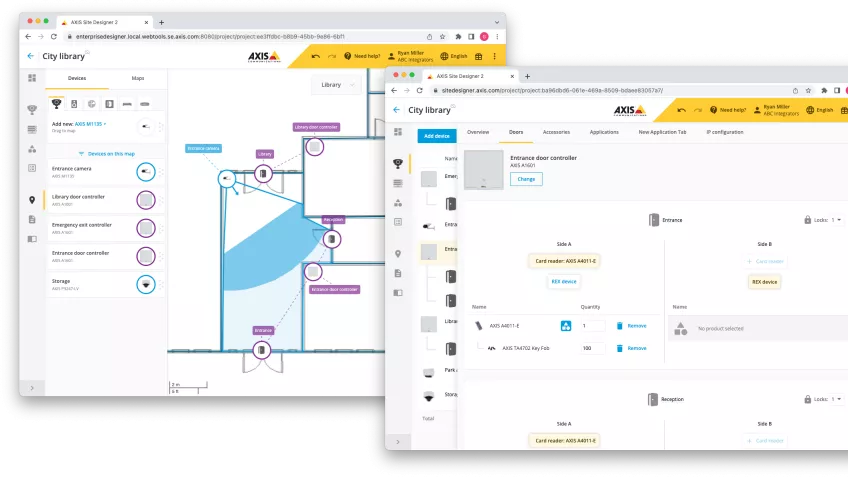The width and height of the screenshot is (848, 477).
Task: Open the Accessories tab
Action: [x=556, y=132]
